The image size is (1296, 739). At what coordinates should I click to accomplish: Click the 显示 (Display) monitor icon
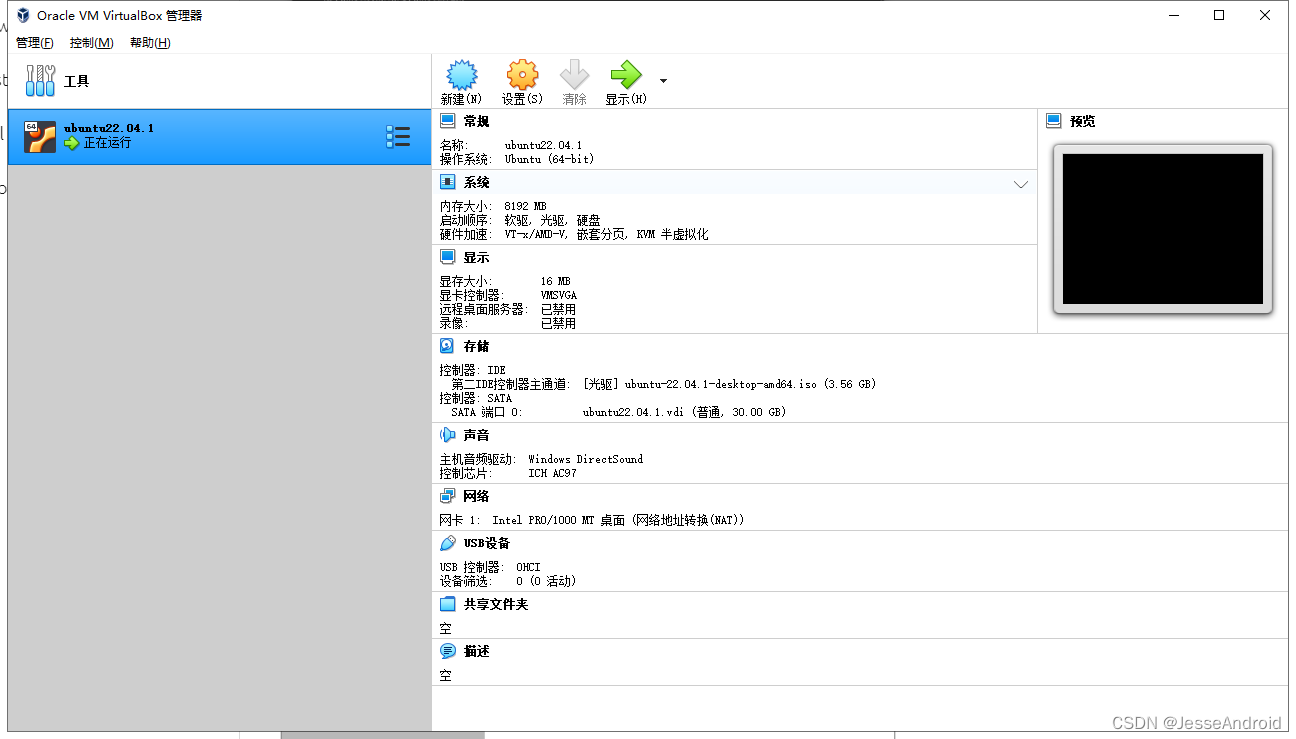tap(447, 257)
